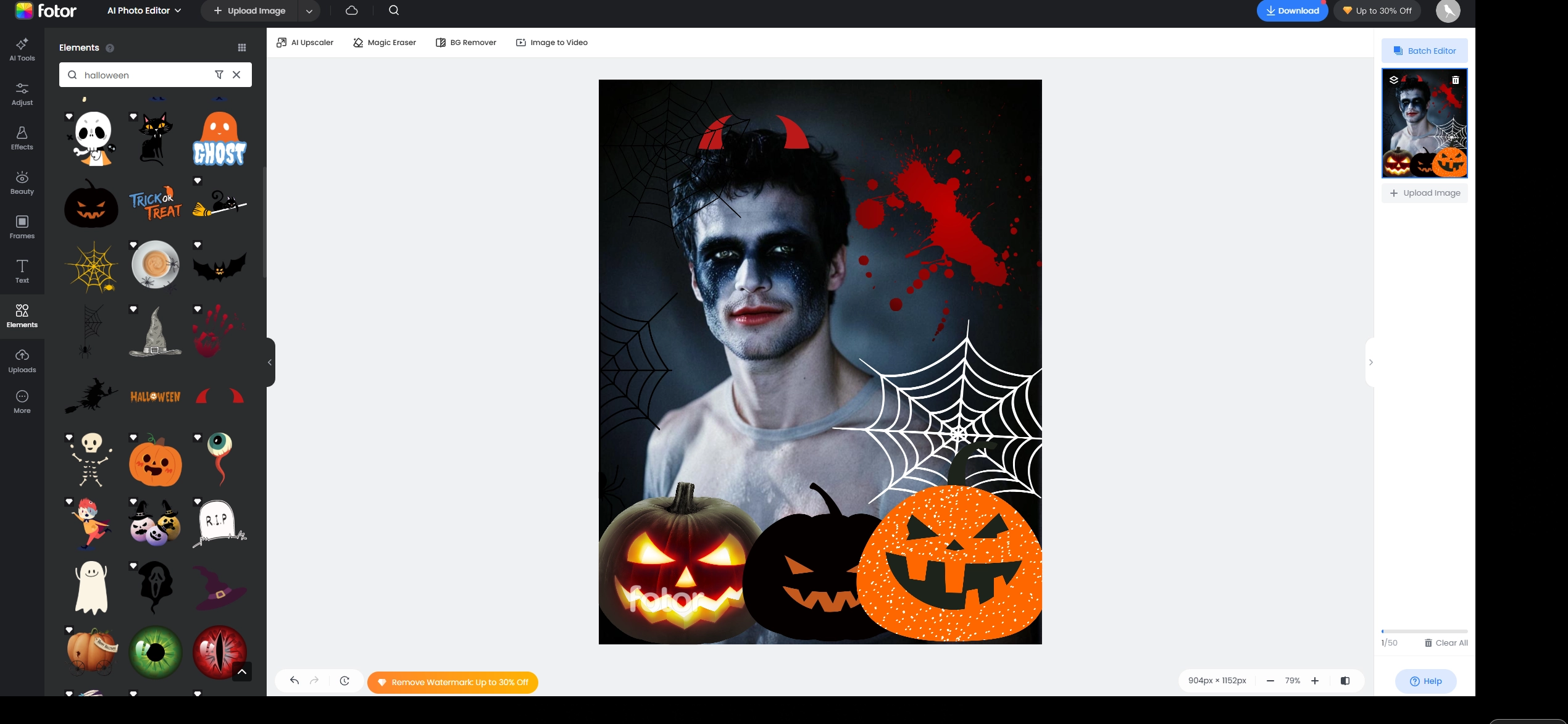Click the Download button
Image resolution: width=1568 pixels, height=724 pixels.
pos(1292,10)
